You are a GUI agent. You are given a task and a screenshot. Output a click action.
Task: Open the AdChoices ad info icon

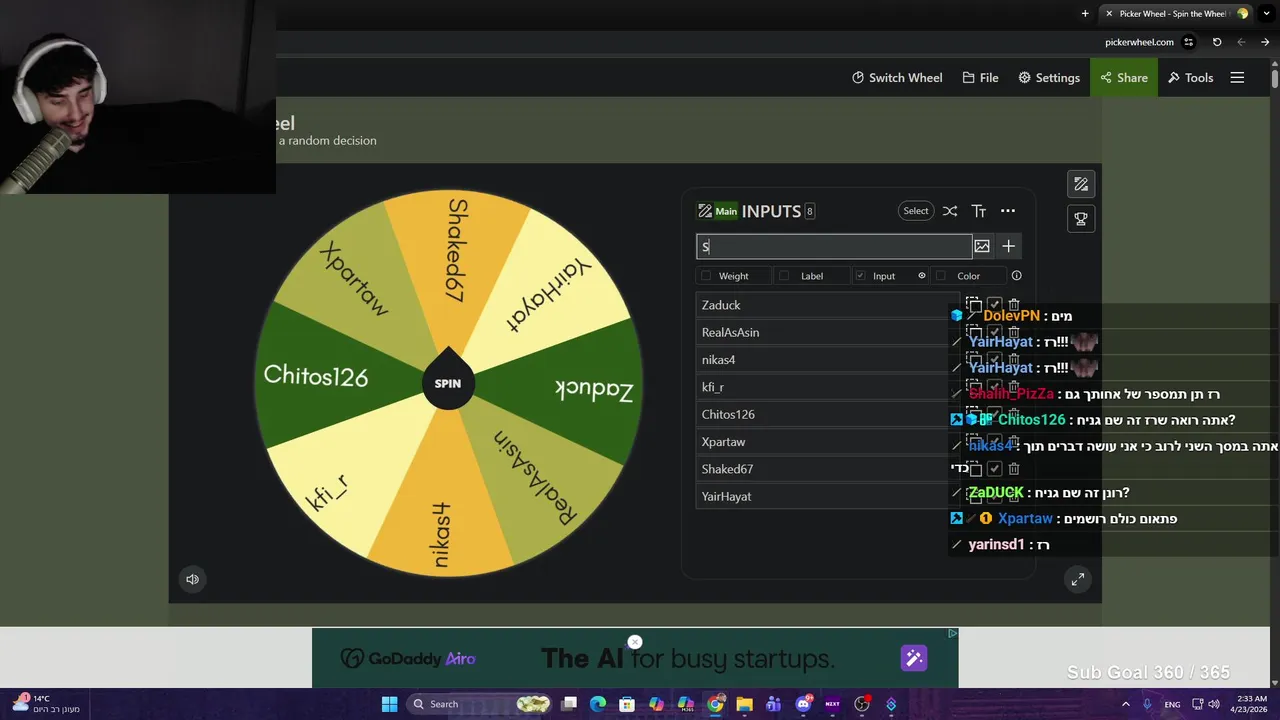point(952,633)
